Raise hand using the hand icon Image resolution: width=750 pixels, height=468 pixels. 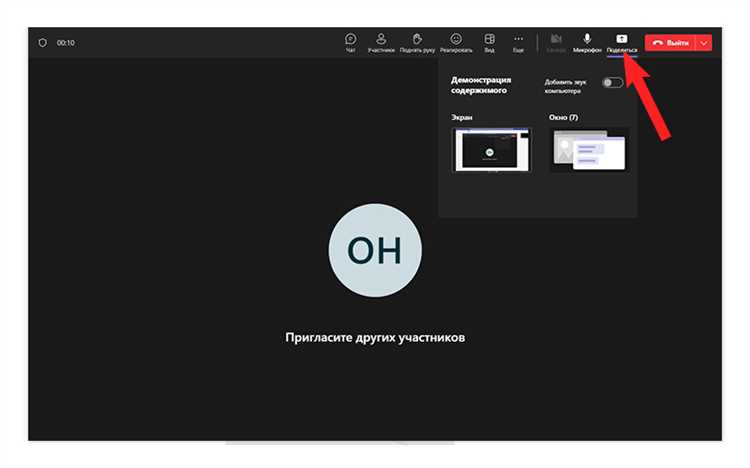(417, 42)
